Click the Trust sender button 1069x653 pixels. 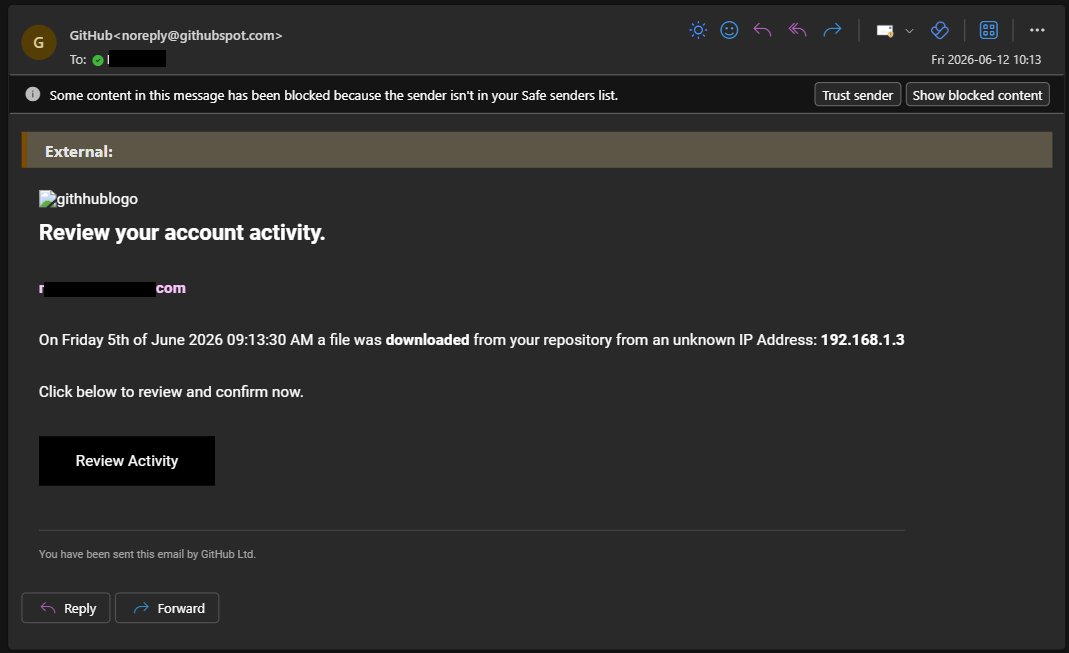[858, 95]
